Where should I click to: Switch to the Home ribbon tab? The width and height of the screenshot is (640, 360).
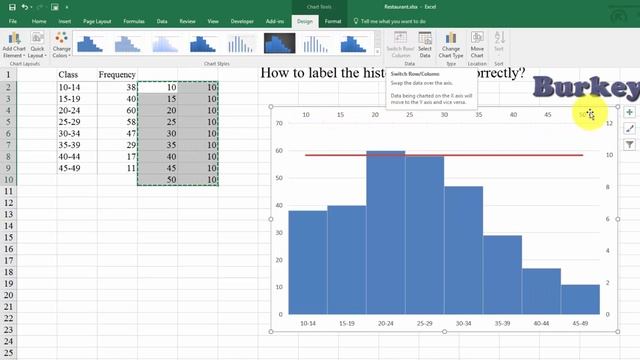39,21
